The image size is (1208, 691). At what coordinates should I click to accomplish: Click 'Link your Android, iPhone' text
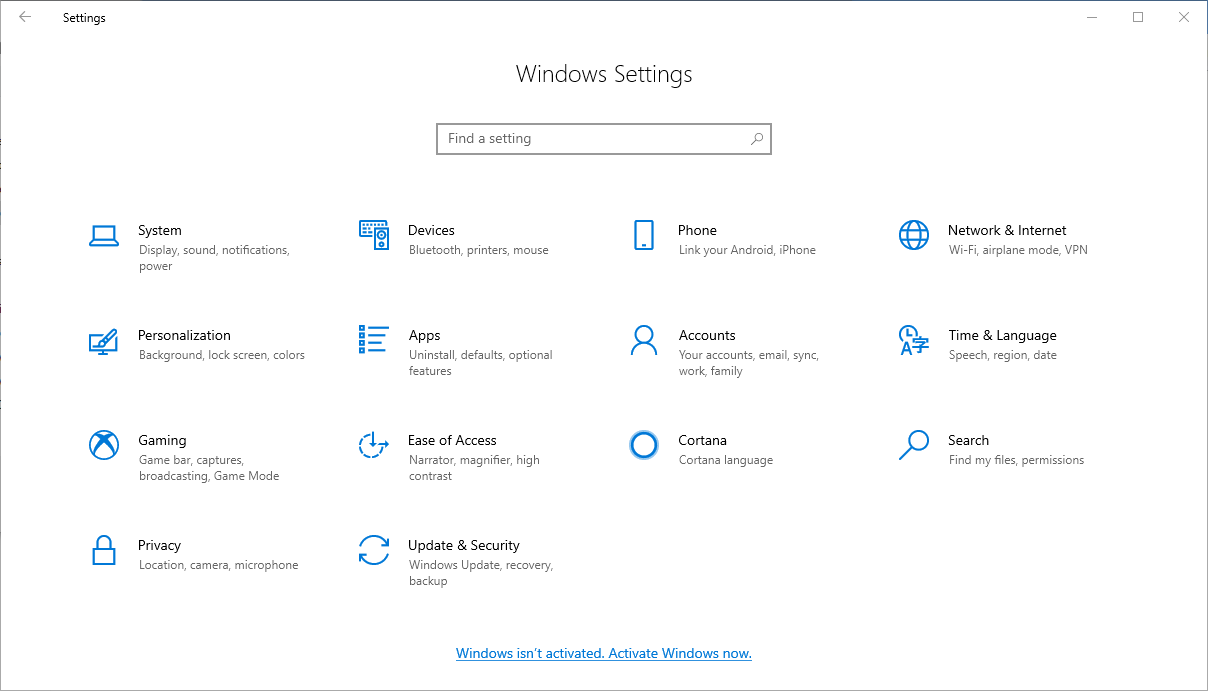[747, 250]
